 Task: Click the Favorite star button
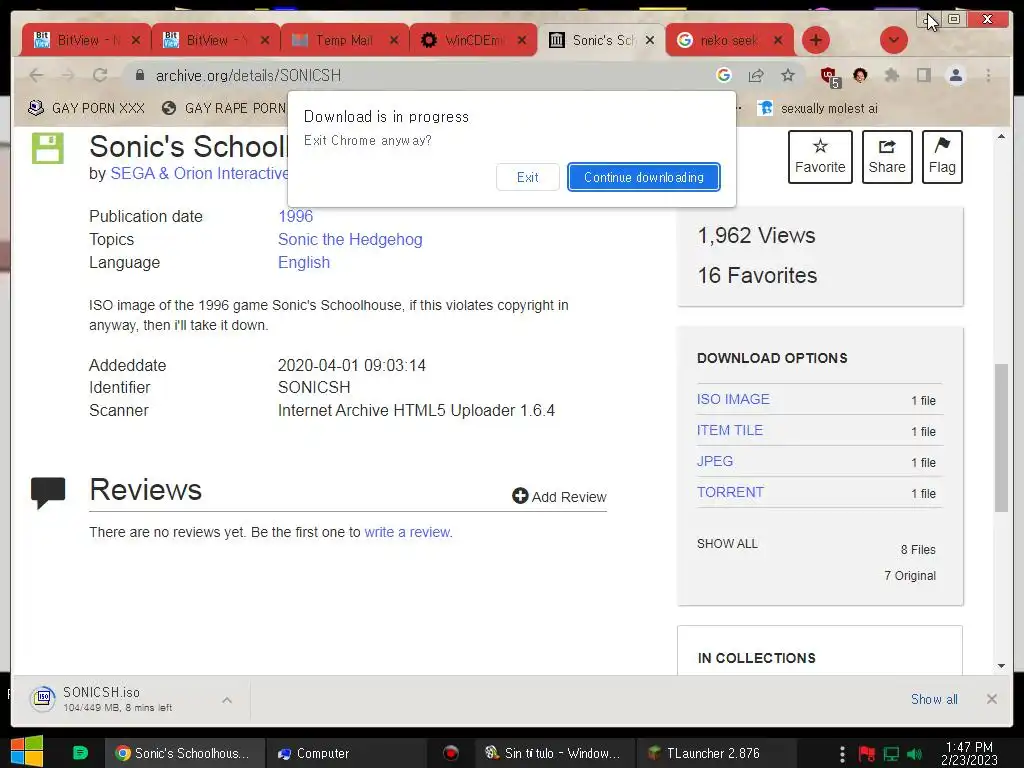(820, 157)
